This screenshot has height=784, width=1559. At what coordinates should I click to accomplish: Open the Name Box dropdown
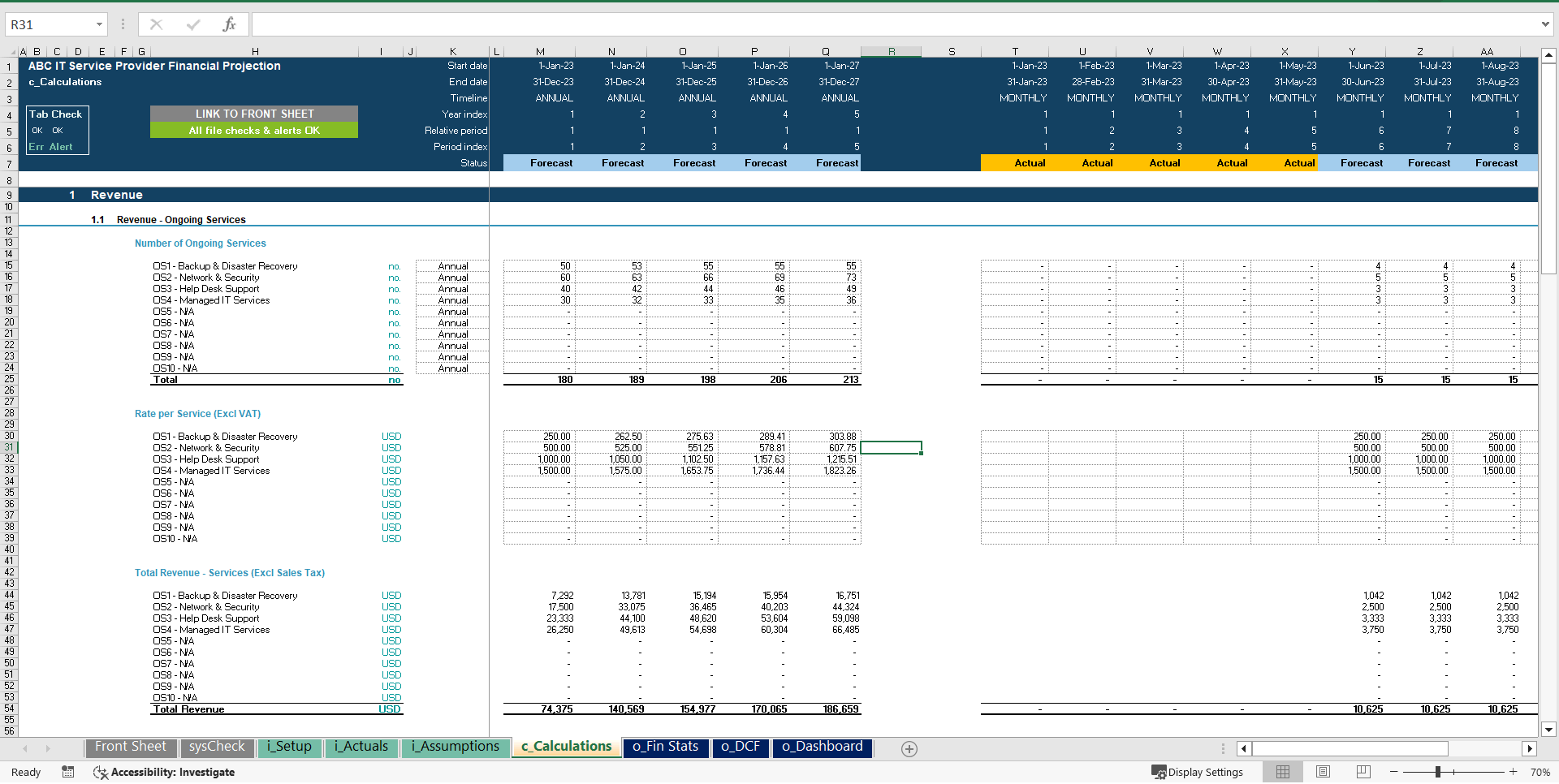coord(99,24)
